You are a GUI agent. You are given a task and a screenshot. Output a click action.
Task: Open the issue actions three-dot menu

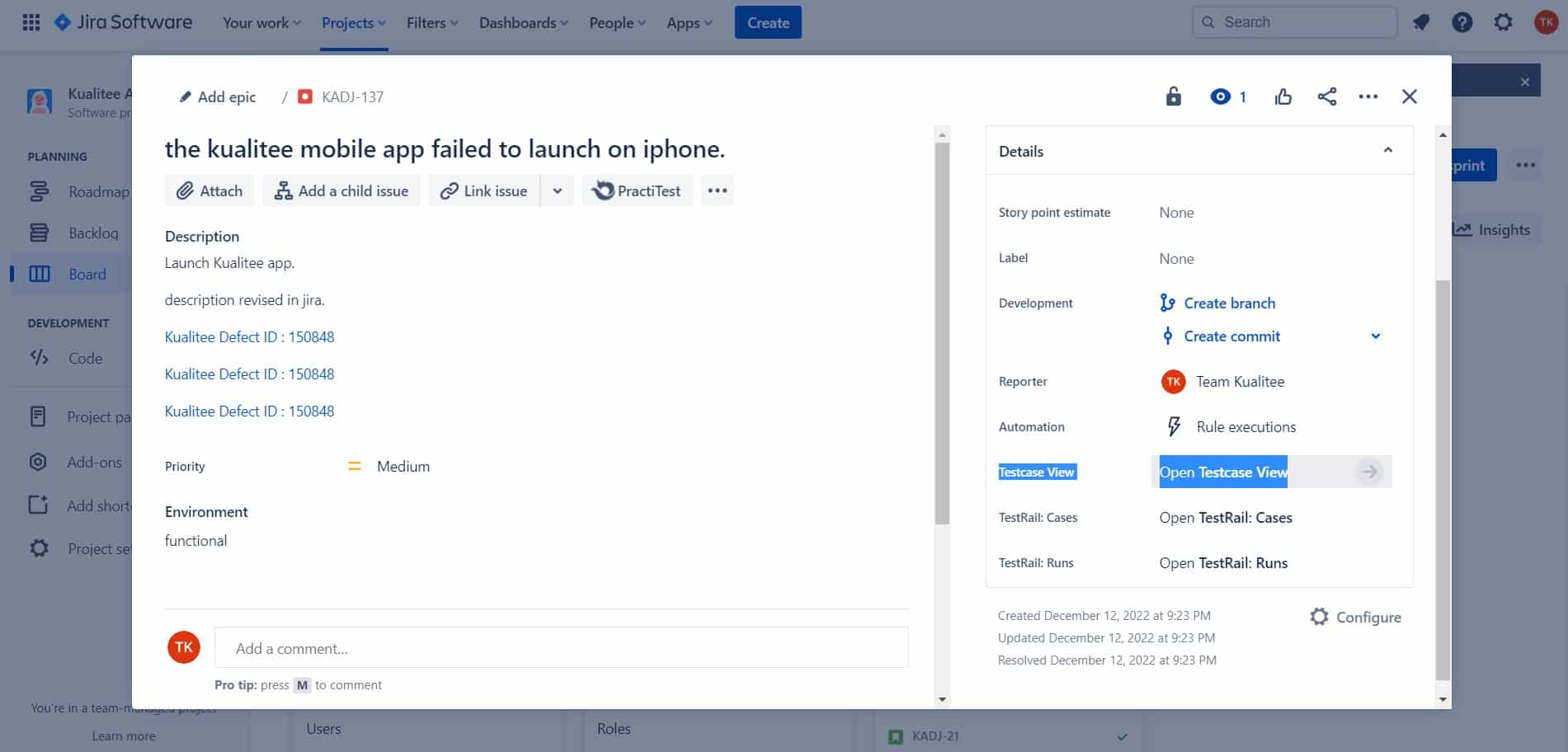pyautogui.click(x=1368, y=96)
